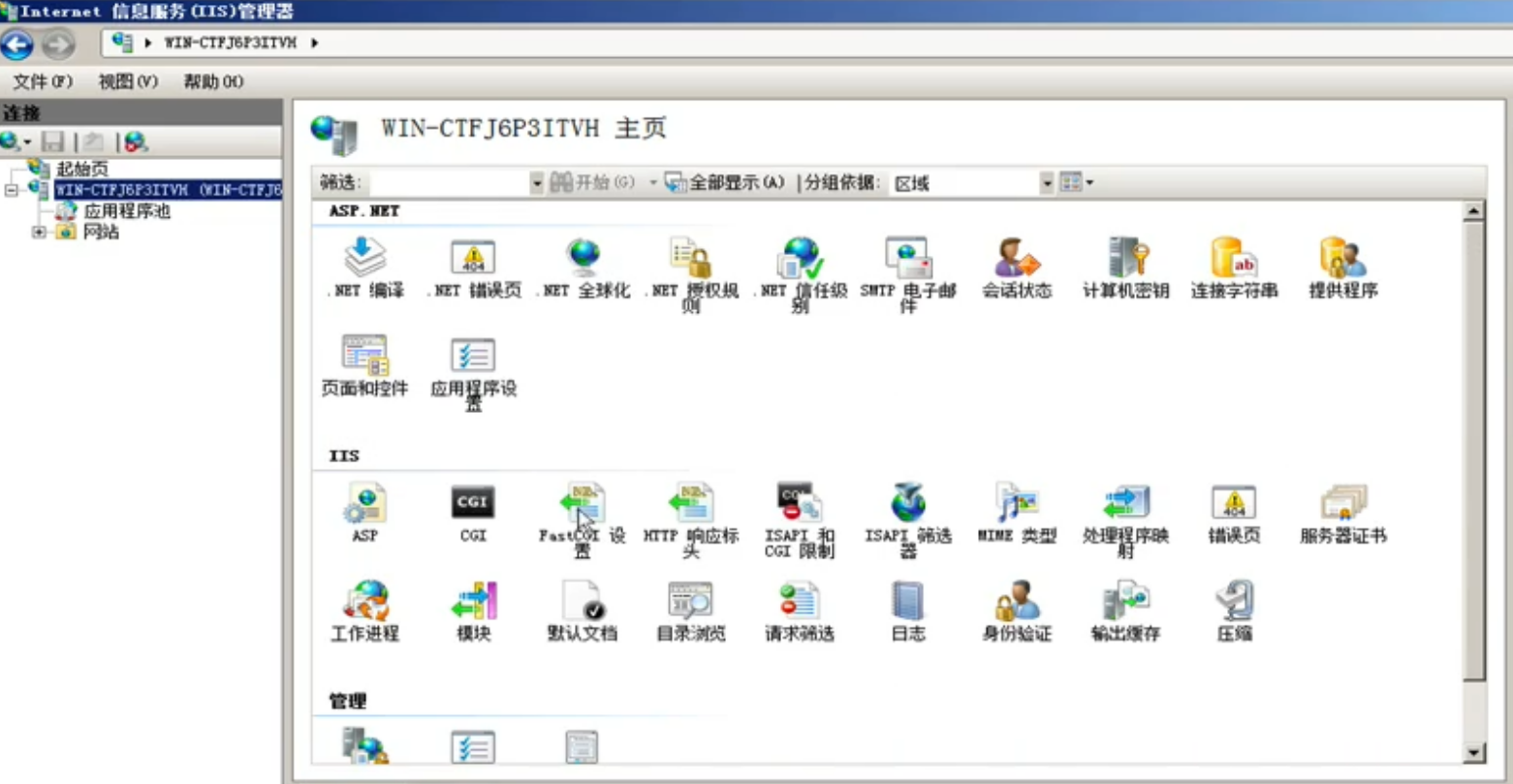This screenshot has width=1513, height=784.
Task: Select 应用程序池 in connections tree
Action: coord(126,211)
